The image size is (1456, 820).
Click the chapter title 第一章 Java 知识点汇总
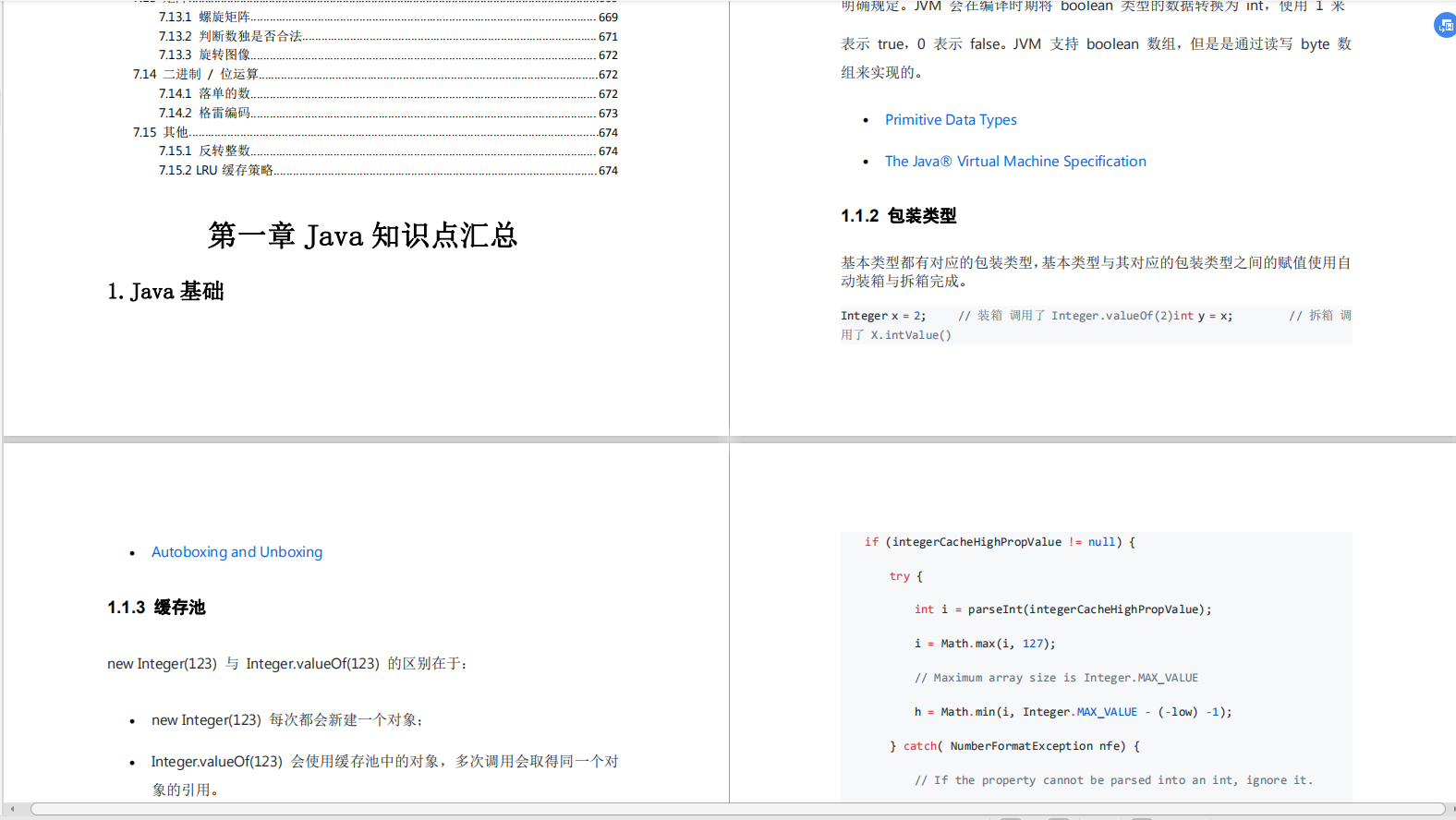(362, 235)
